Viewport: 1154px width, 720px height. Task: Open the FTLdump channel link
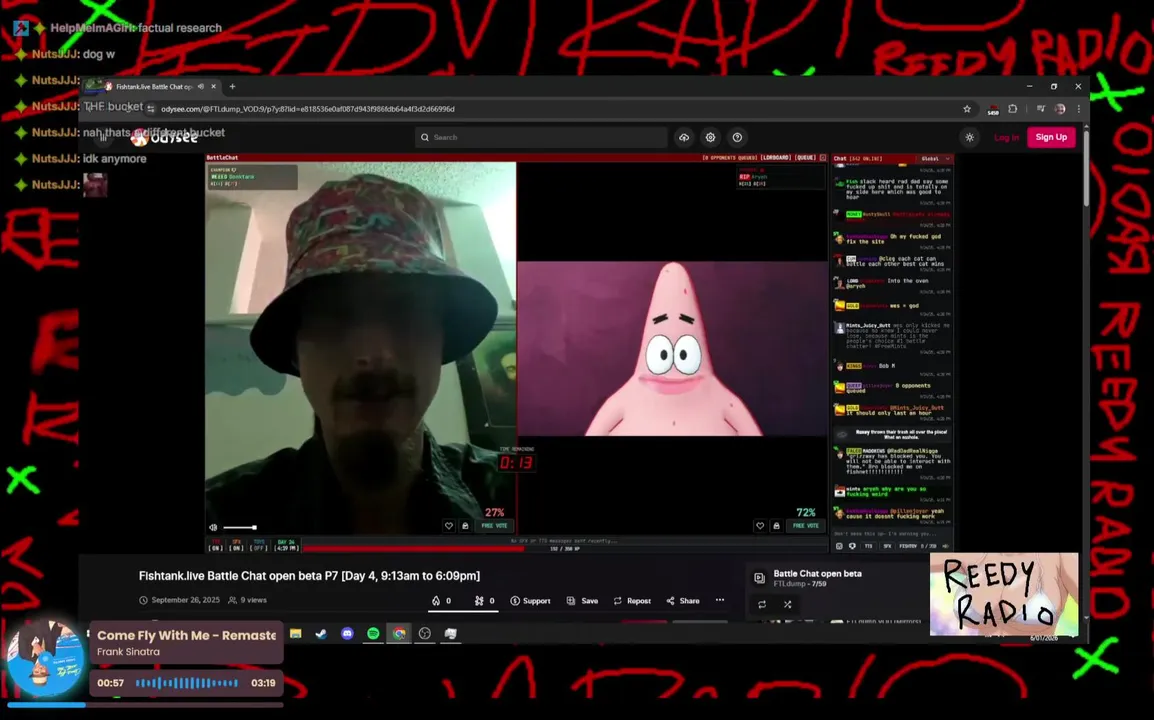point(789,584)
